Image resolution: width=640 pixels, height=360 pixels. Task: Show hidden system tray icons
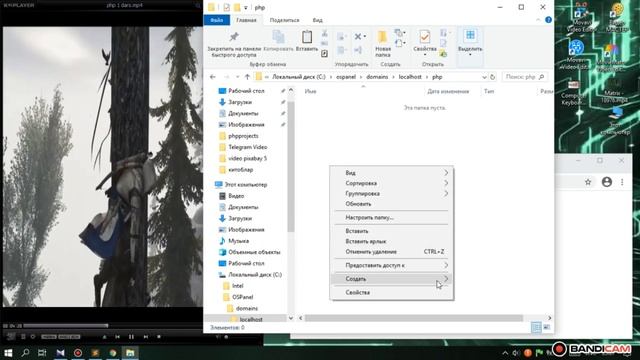point(505,353)
